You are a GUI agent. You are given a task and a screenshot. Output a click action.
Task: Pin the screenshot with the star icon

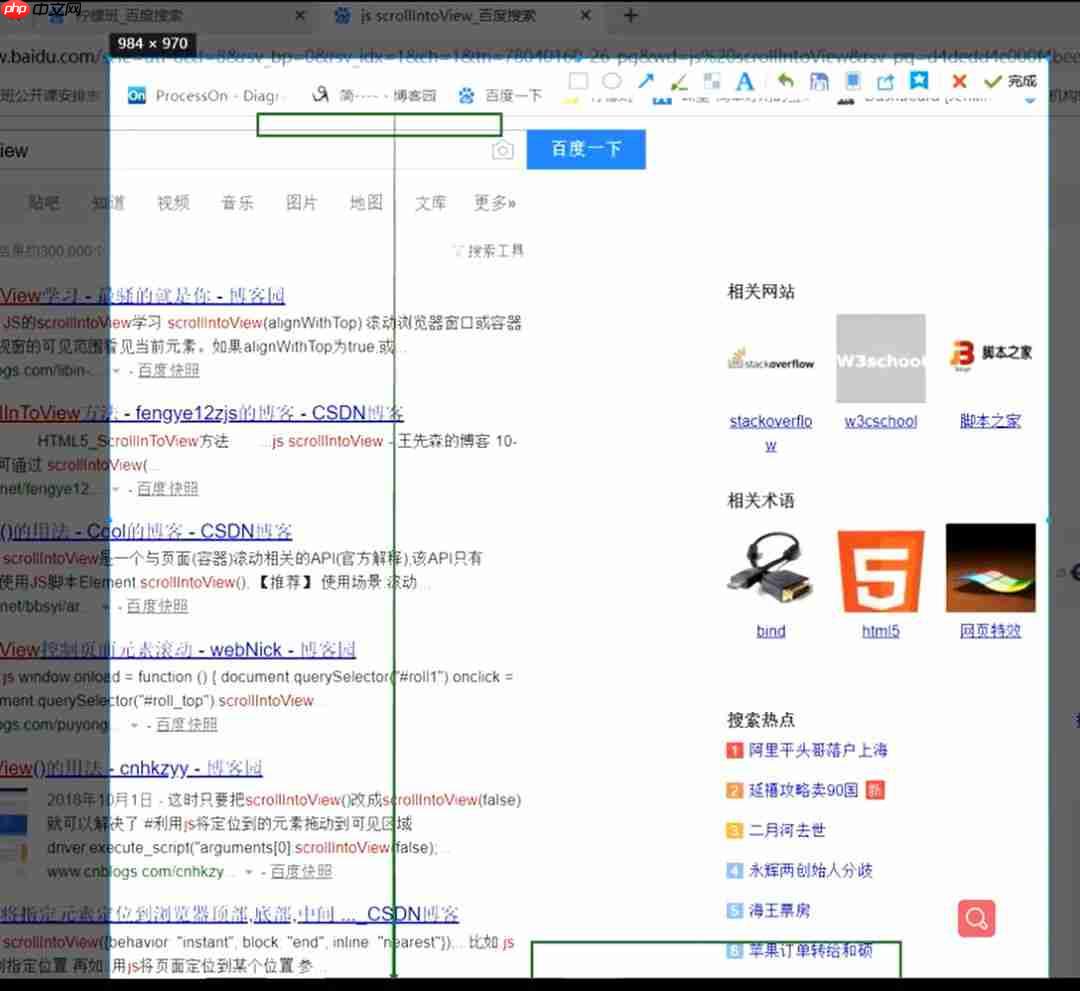click(921, 82)
